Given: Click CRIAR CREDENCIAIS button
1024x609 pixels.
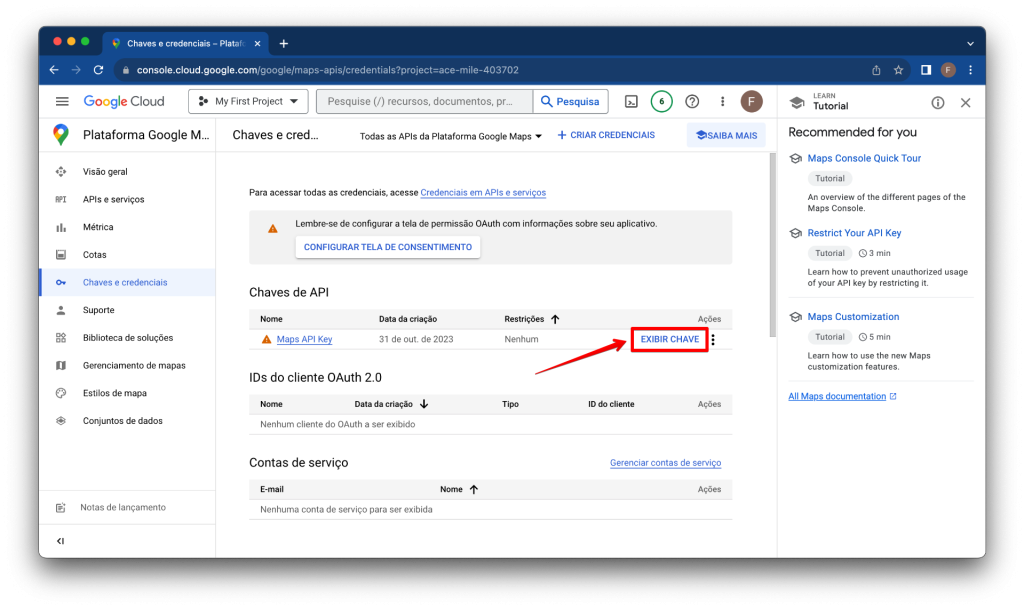Looking at the screenshot, I should 606,135.
